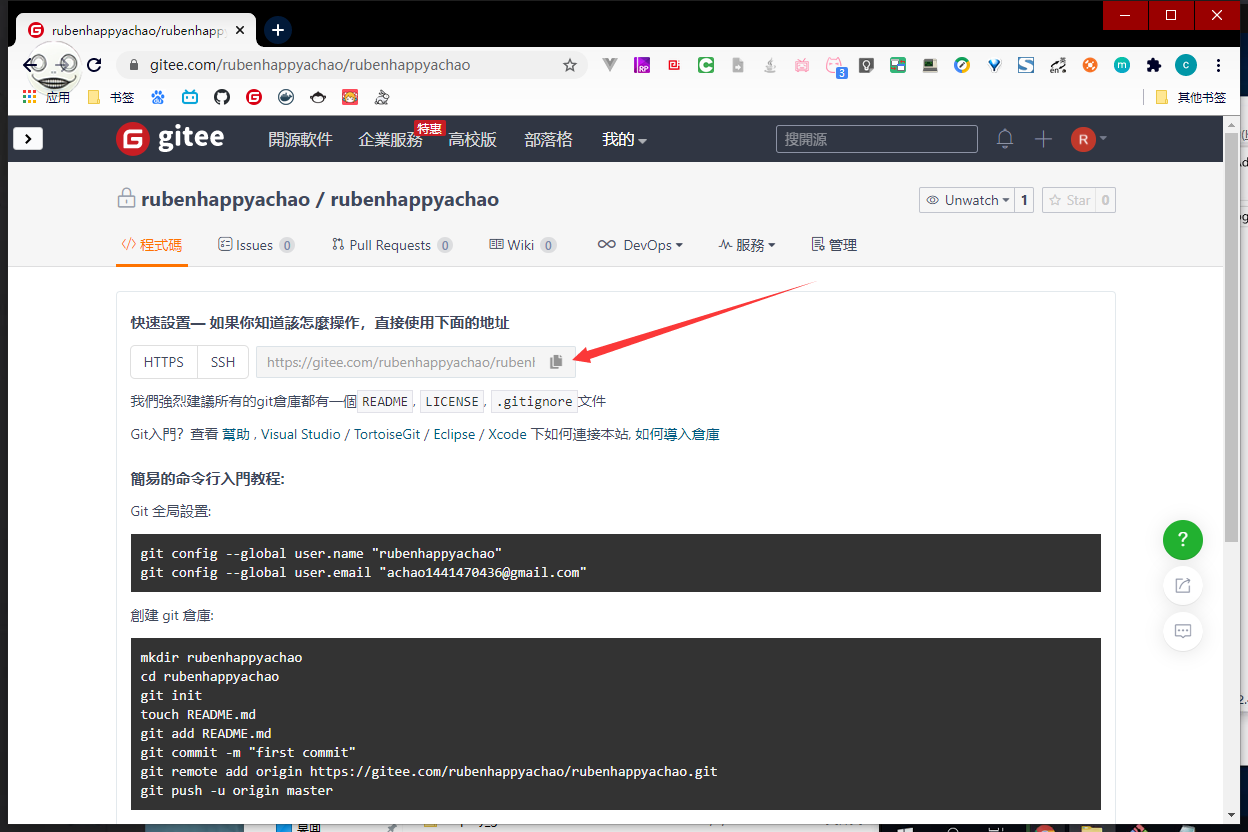Star this repository

(x=1069, y=200)
